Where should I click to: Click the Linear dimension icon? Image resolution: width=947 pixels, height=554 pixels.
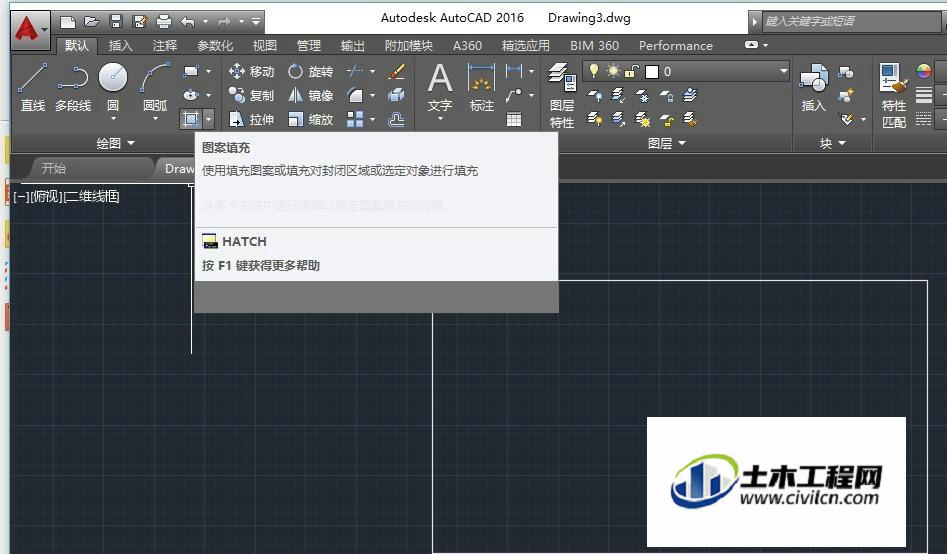514,71
